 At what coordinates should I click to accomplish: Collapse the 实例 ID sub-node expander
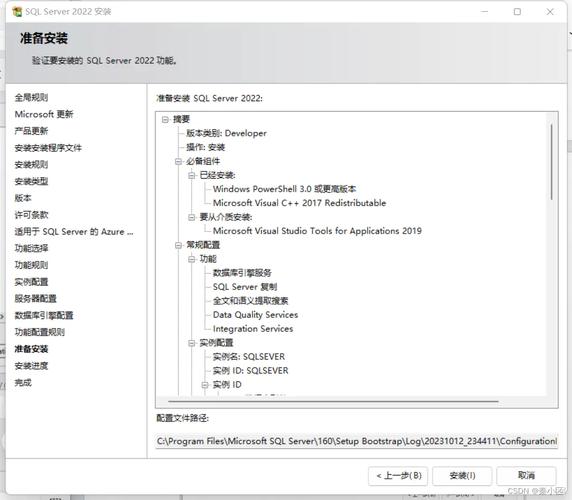click(205, 385)
